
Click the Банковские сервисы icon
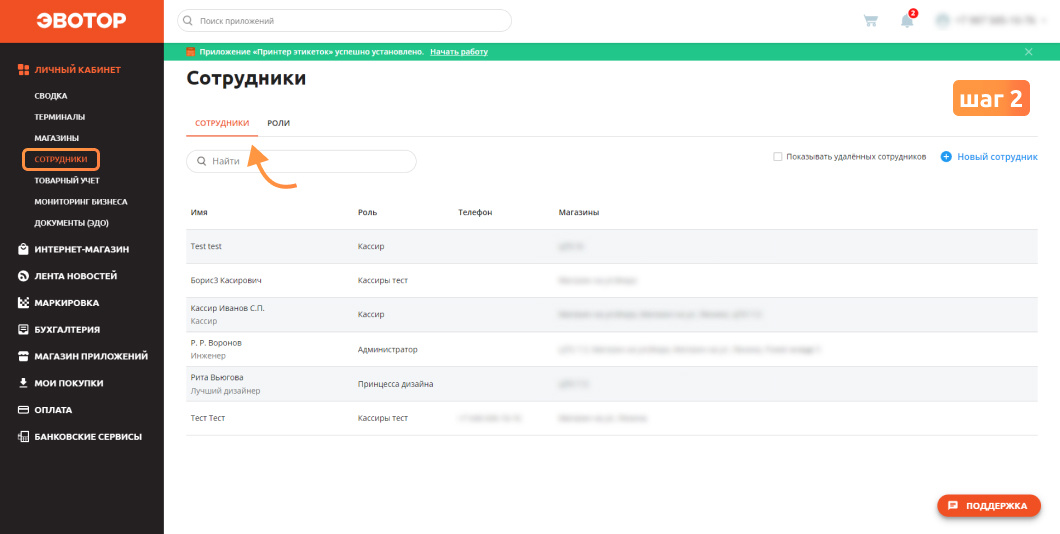pyautogui.click(x=23, y=437)
